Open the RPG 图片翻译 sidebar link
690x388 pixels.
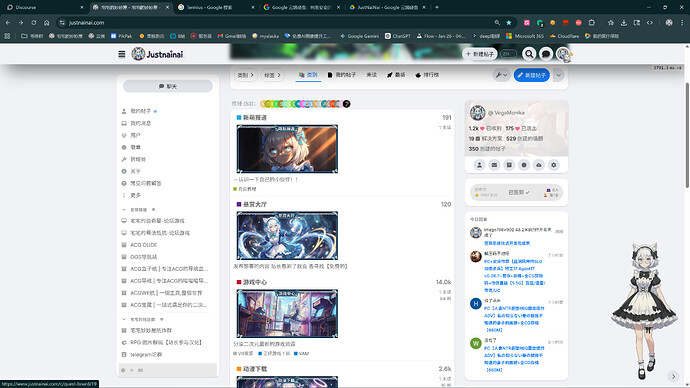pos(165,342)
